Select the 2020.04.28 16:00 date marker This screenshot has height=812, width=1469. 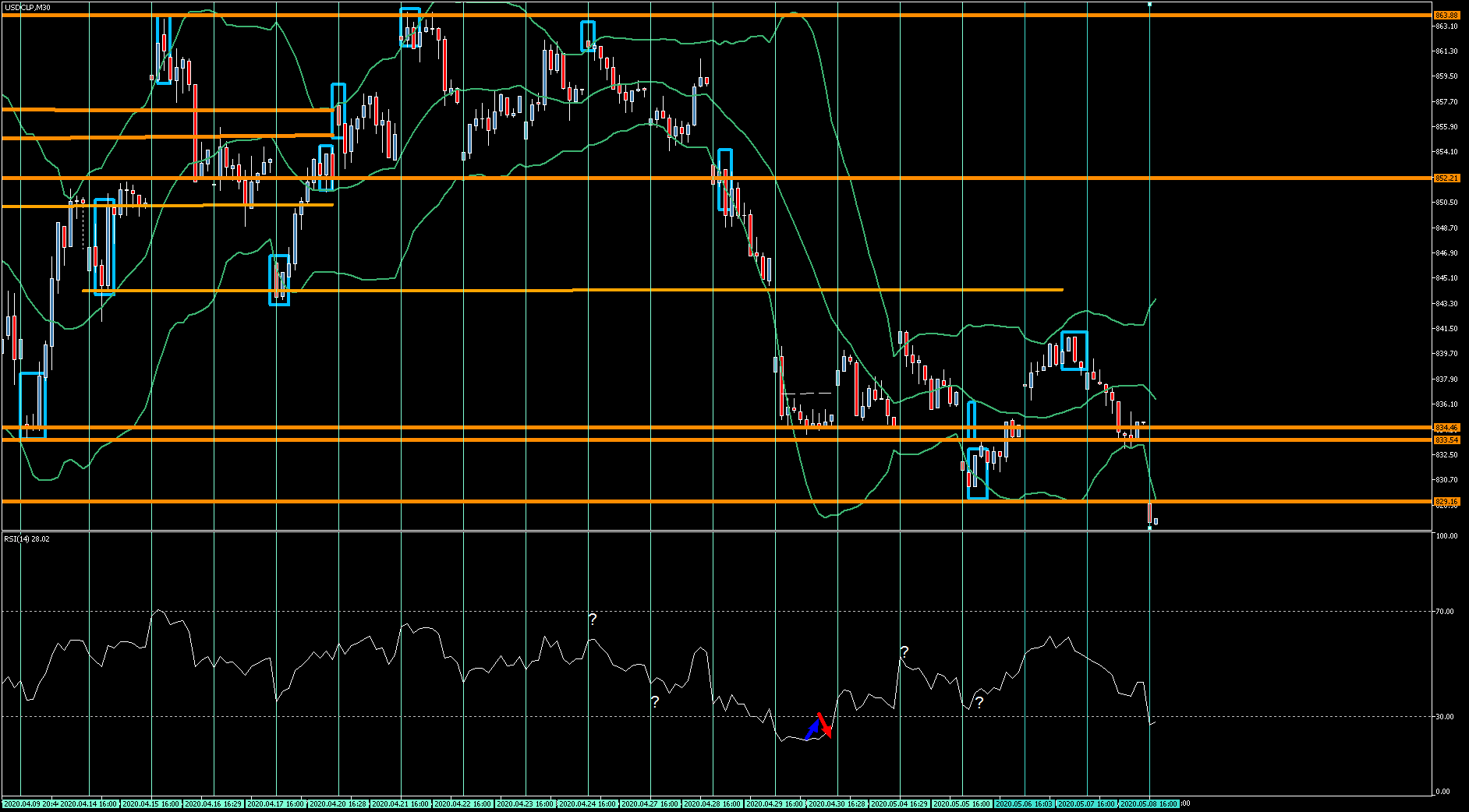coord(713,803)
